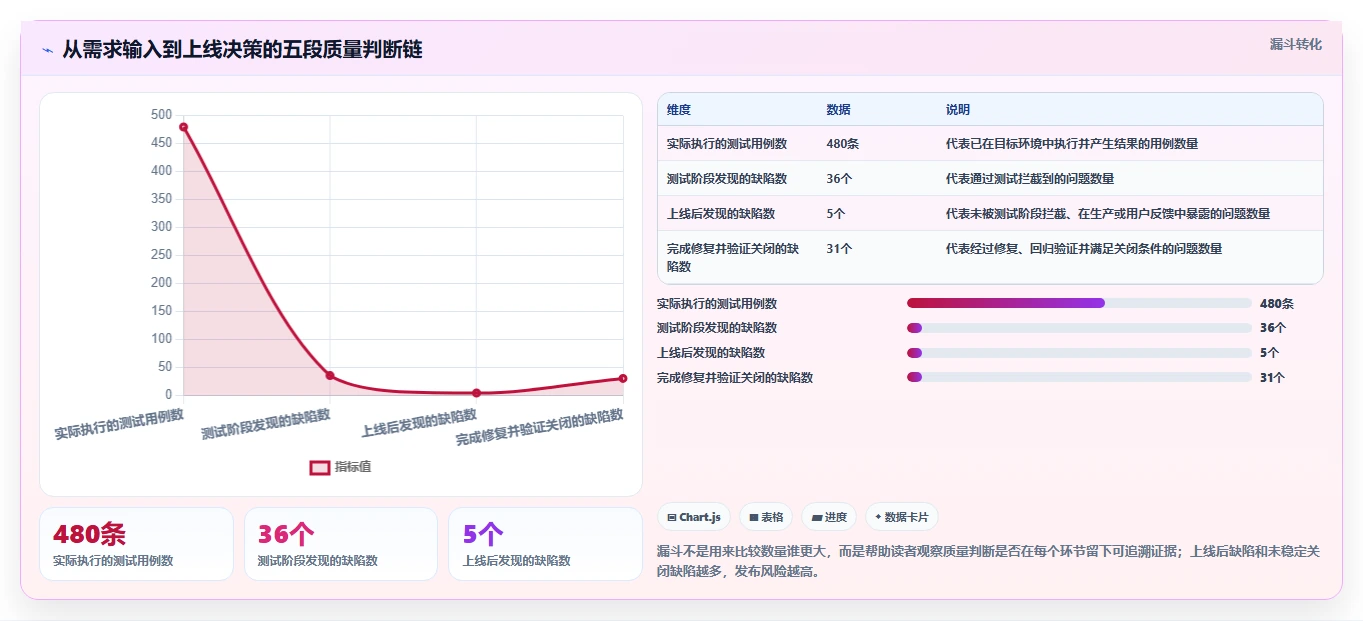Click the 5个 cell in the table

point(836,214)
